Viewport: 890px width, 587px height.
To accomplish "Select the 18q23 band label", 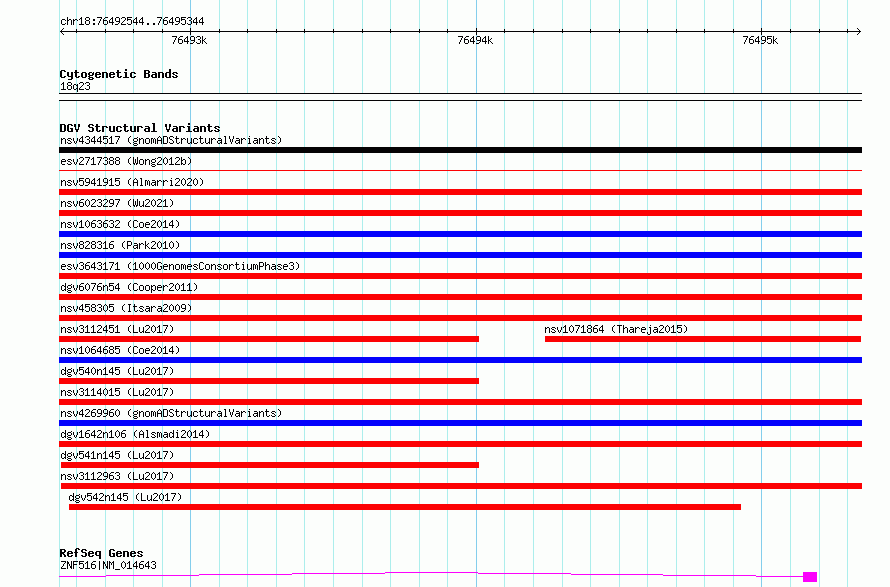I will [75, 86].
